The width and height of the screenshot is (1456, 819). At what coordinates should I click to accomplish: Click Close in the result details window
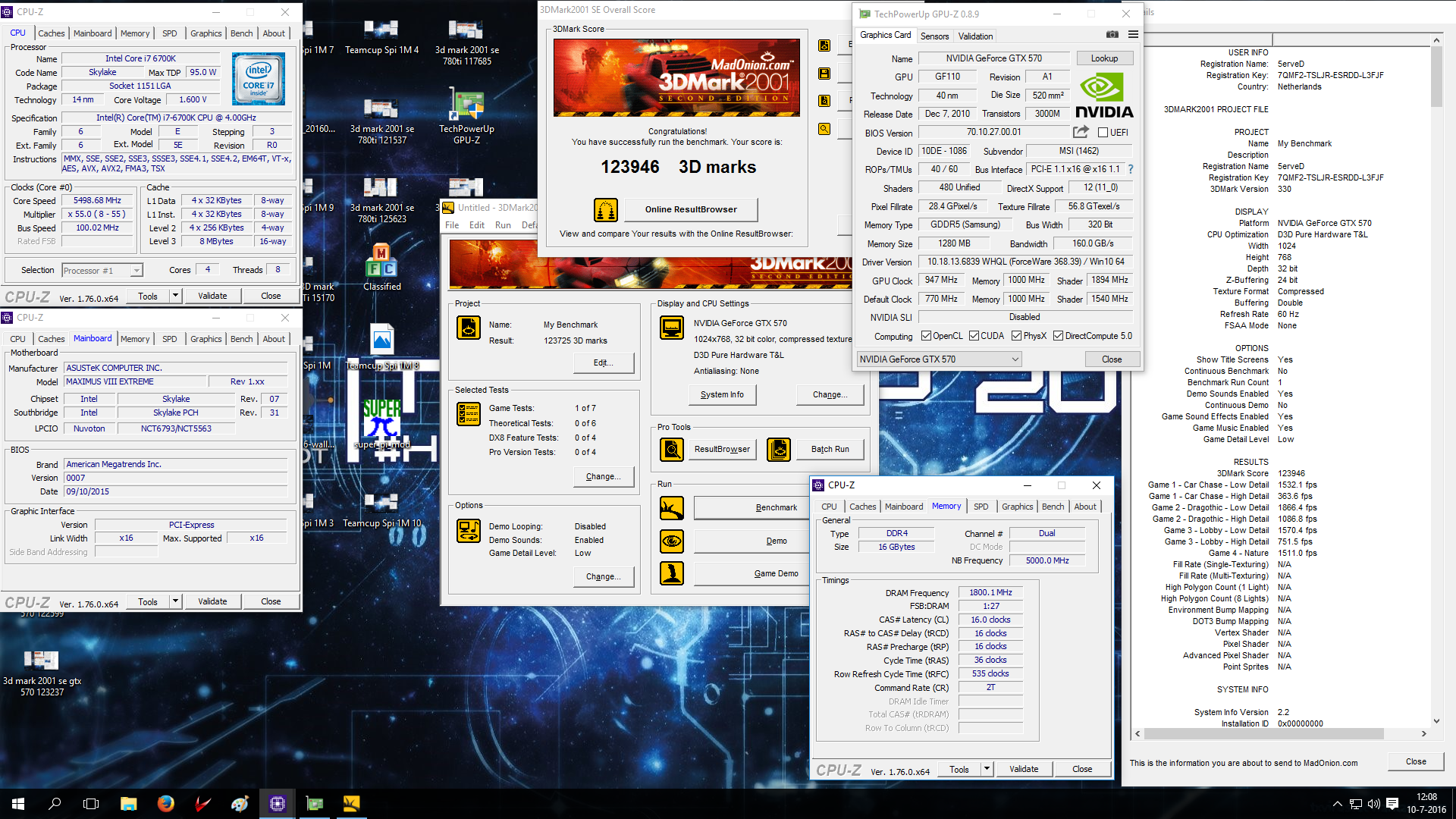1416,761
